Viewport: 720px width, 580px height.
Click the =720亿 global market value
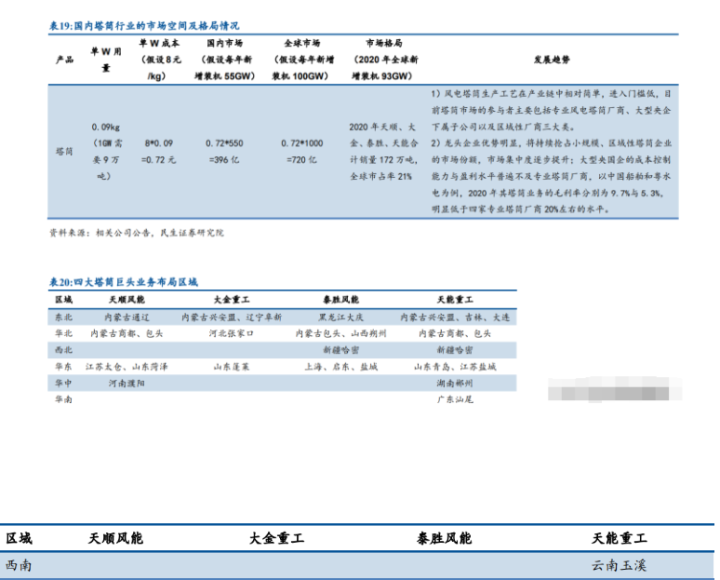[x=301, y=159]
